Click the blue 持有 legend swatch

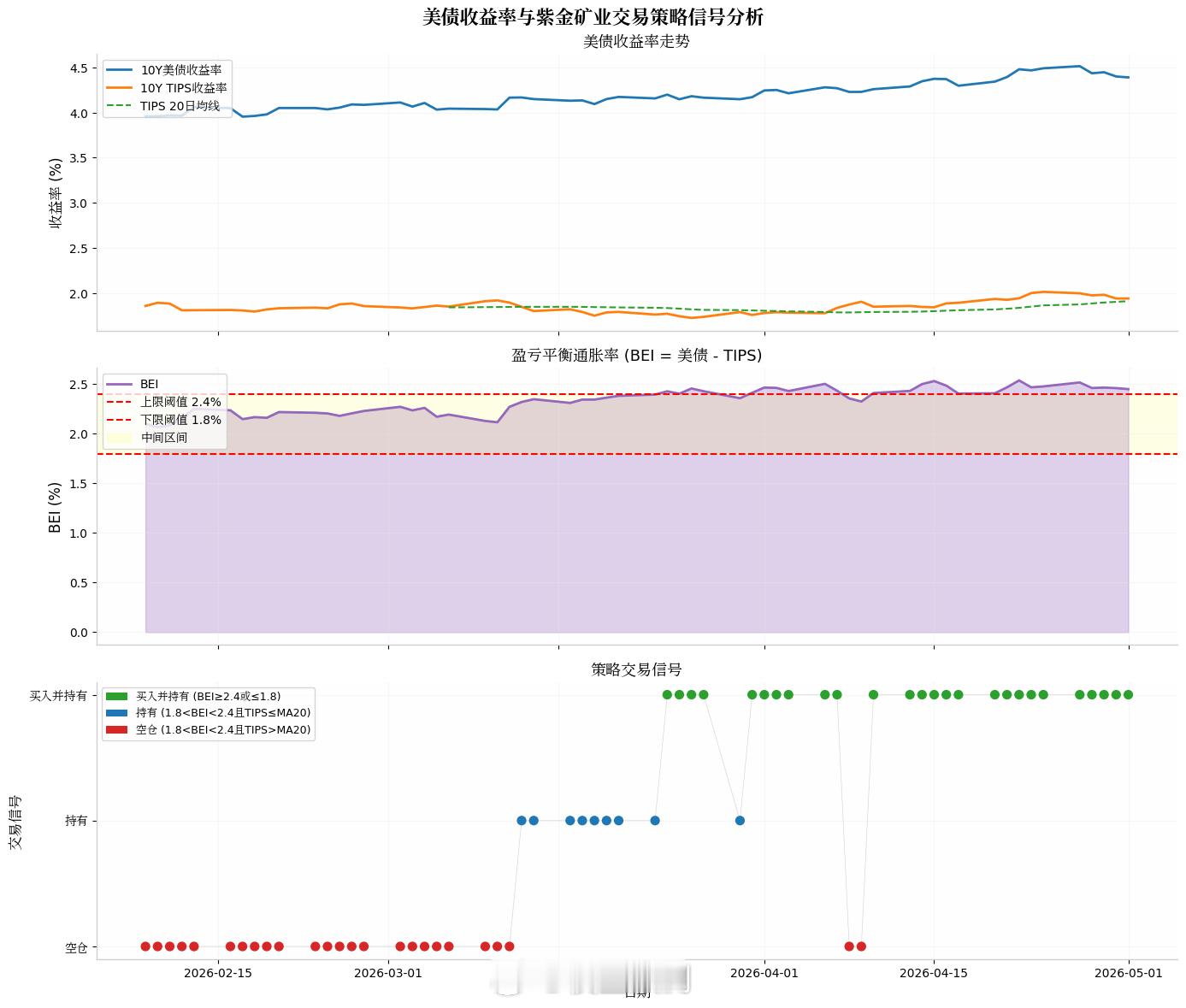pyautogui.click(x=117, y=713)
